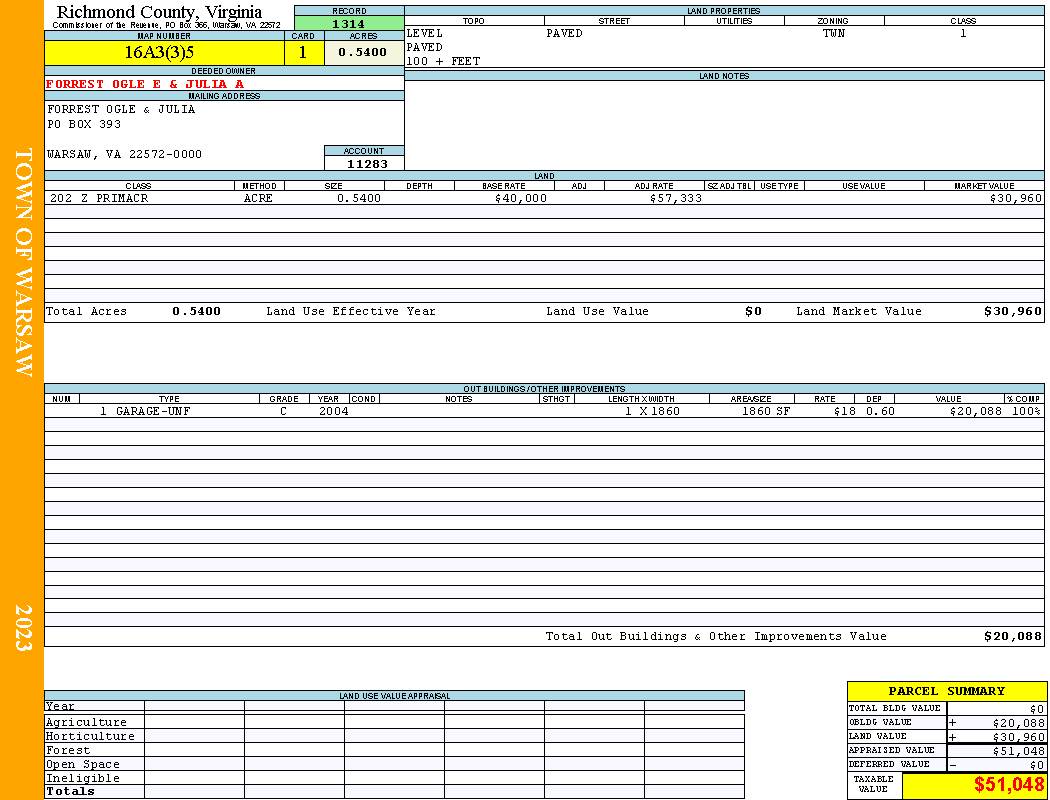
Task: Click the garage year 2004
Action: tap(333, 411)
